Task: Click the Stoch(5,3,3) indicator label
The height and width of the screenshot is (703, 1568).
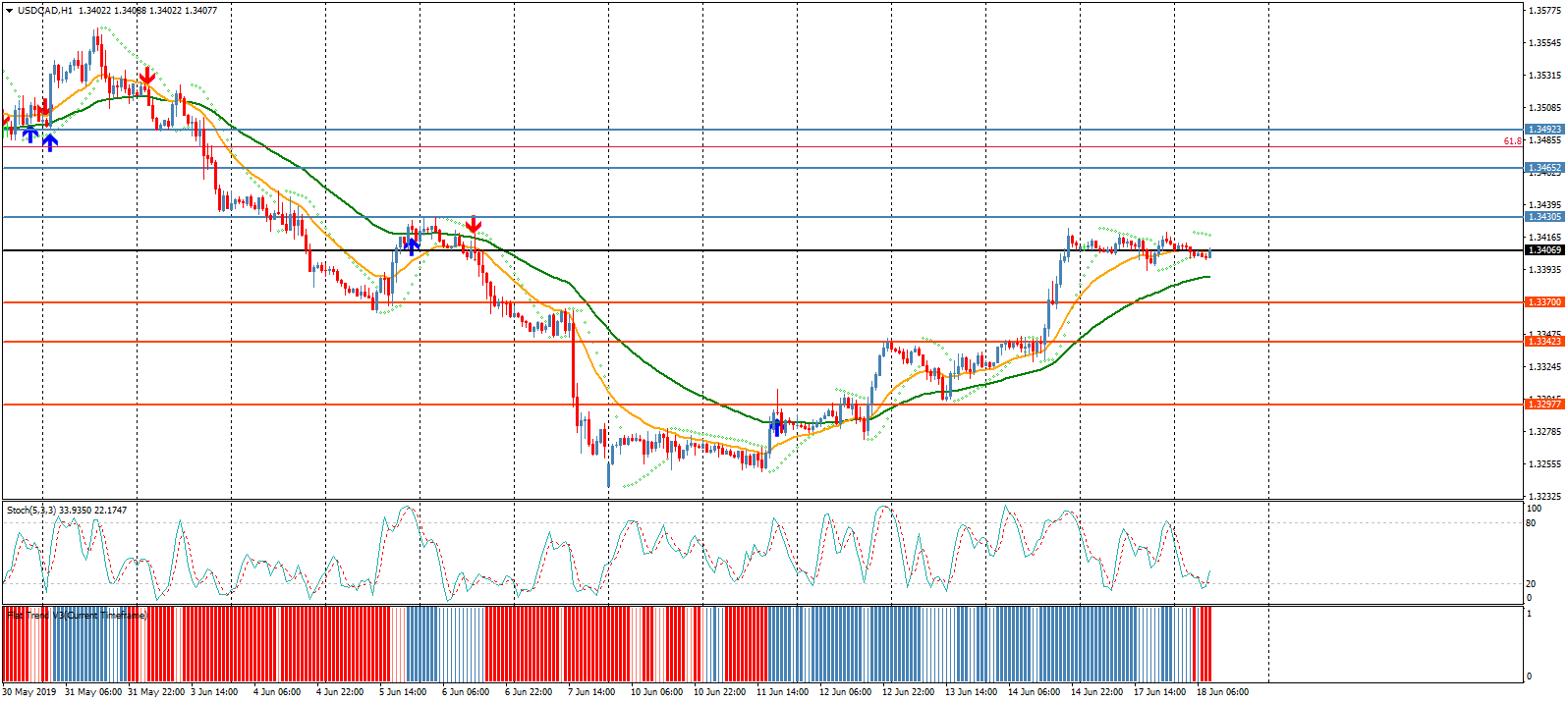Action: point(67,511)
